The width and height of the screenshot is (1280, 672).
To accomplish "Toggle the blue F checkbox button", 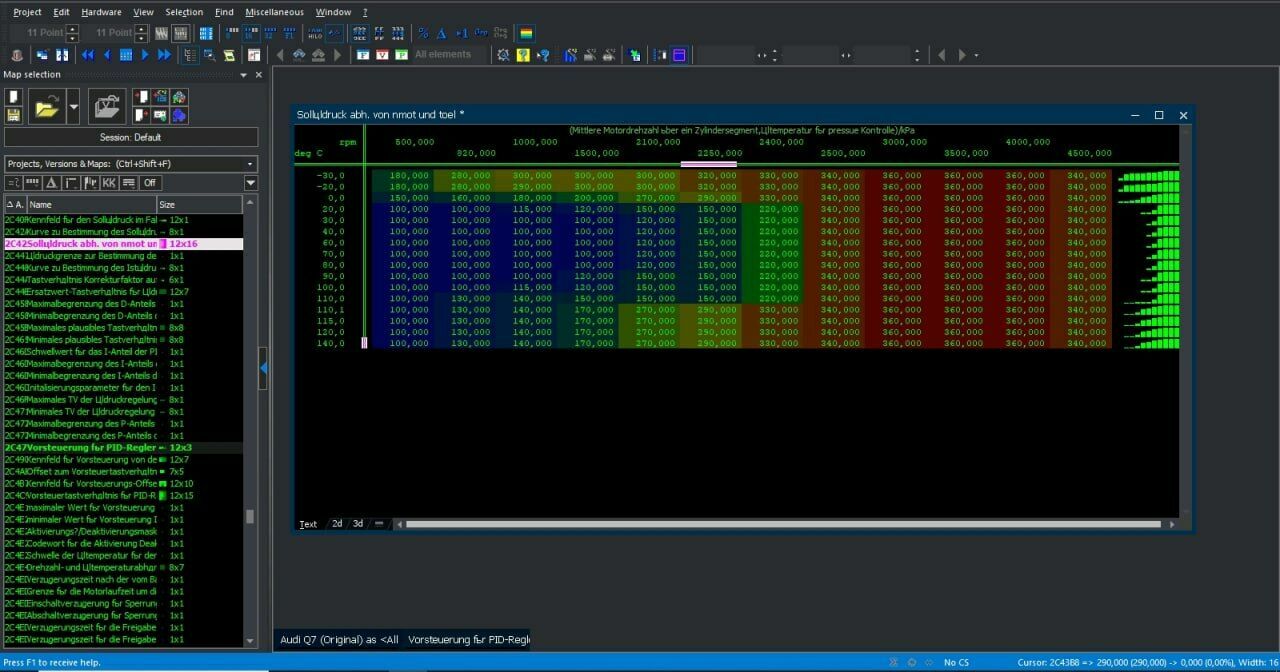I will tap(363, 55).
